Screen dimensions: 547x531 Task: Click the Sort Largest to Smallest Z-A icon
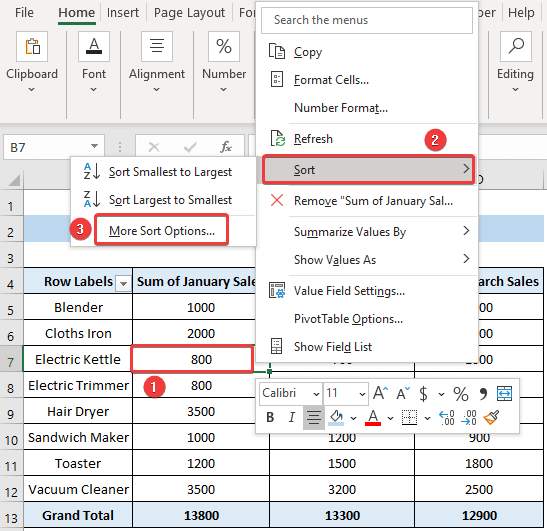[x=92, y=199]
